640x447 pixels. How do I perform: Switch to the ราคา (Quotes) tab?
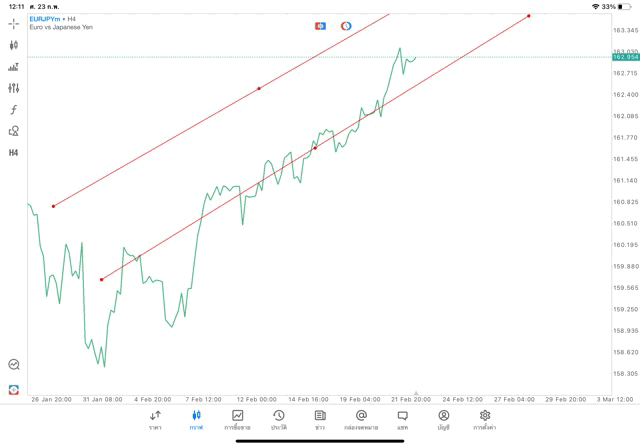pyautogui.click(x=155, y=419)
